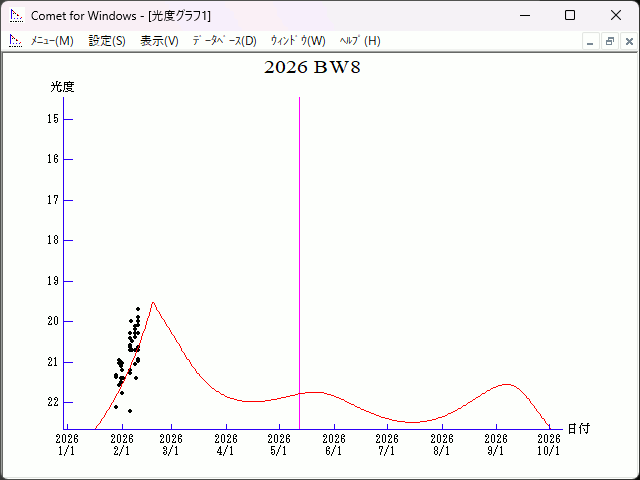Minimize the Comet for Windows application
Image resolution: width=640 pixels, height=480 pixels.
click(524, 15)
